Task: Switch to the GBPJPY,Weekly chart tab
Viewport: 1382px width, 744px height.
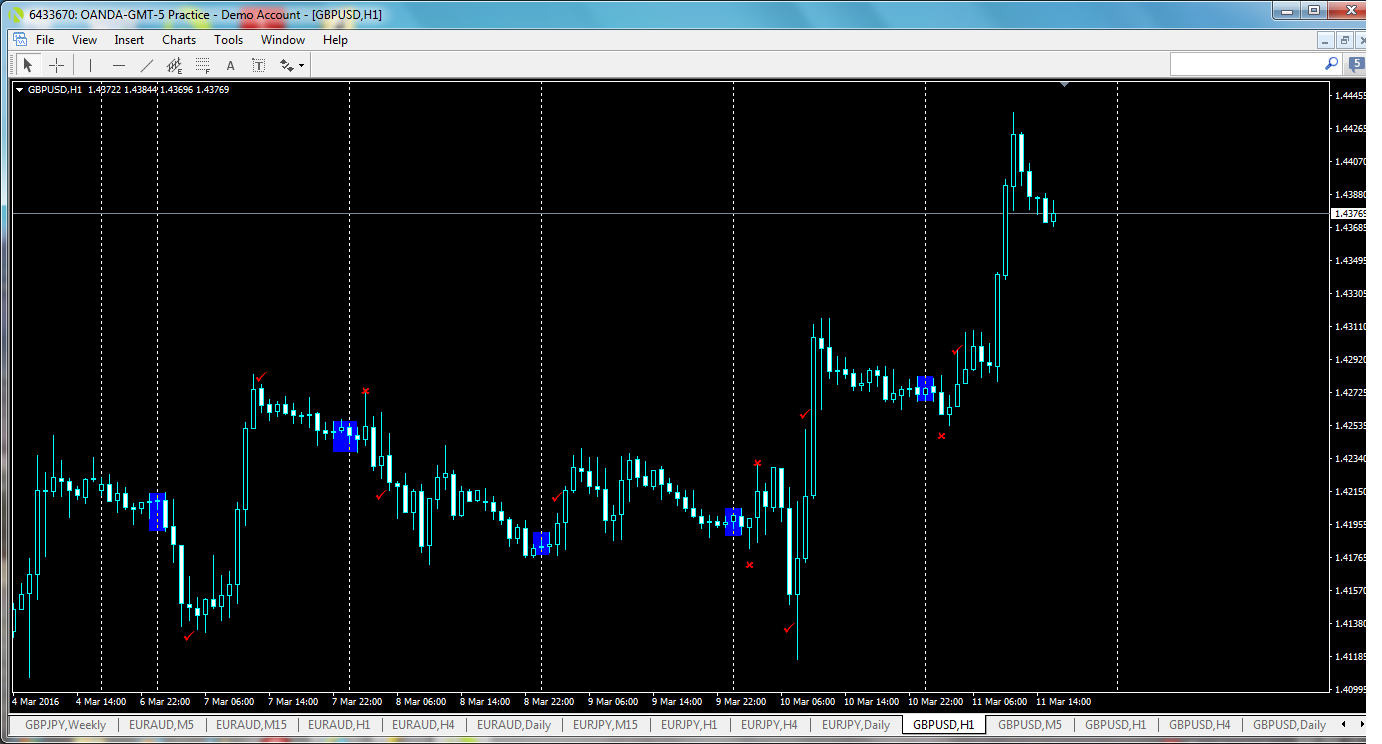Action: pos(65,725)
